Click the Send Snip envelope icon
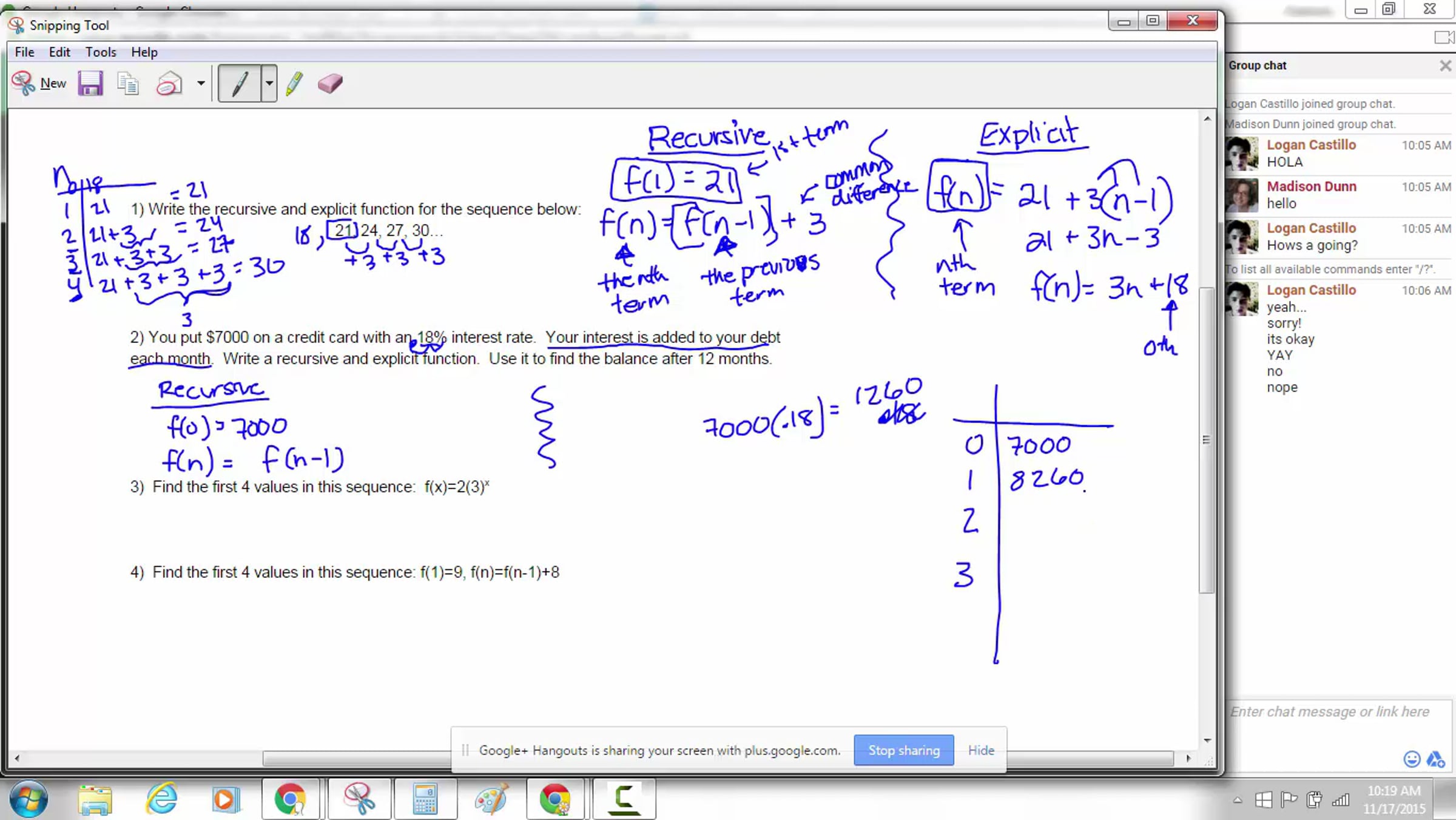 tap(169, 83)
